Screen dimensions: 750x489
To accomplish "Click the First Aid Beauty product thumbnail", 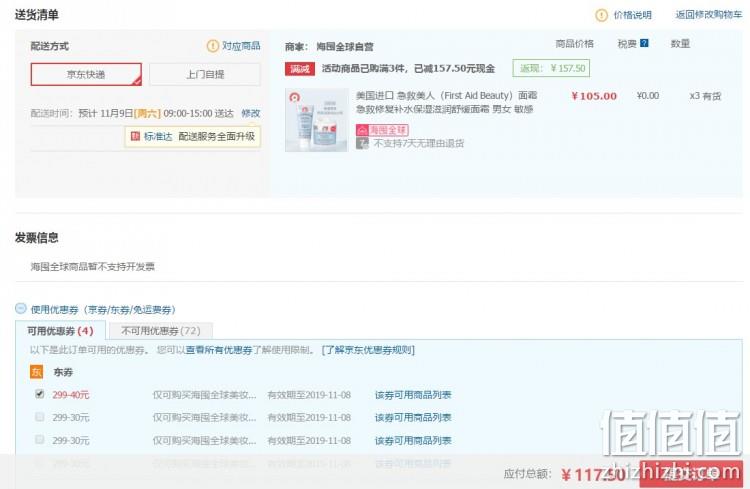I will click(x=317, y=120).
